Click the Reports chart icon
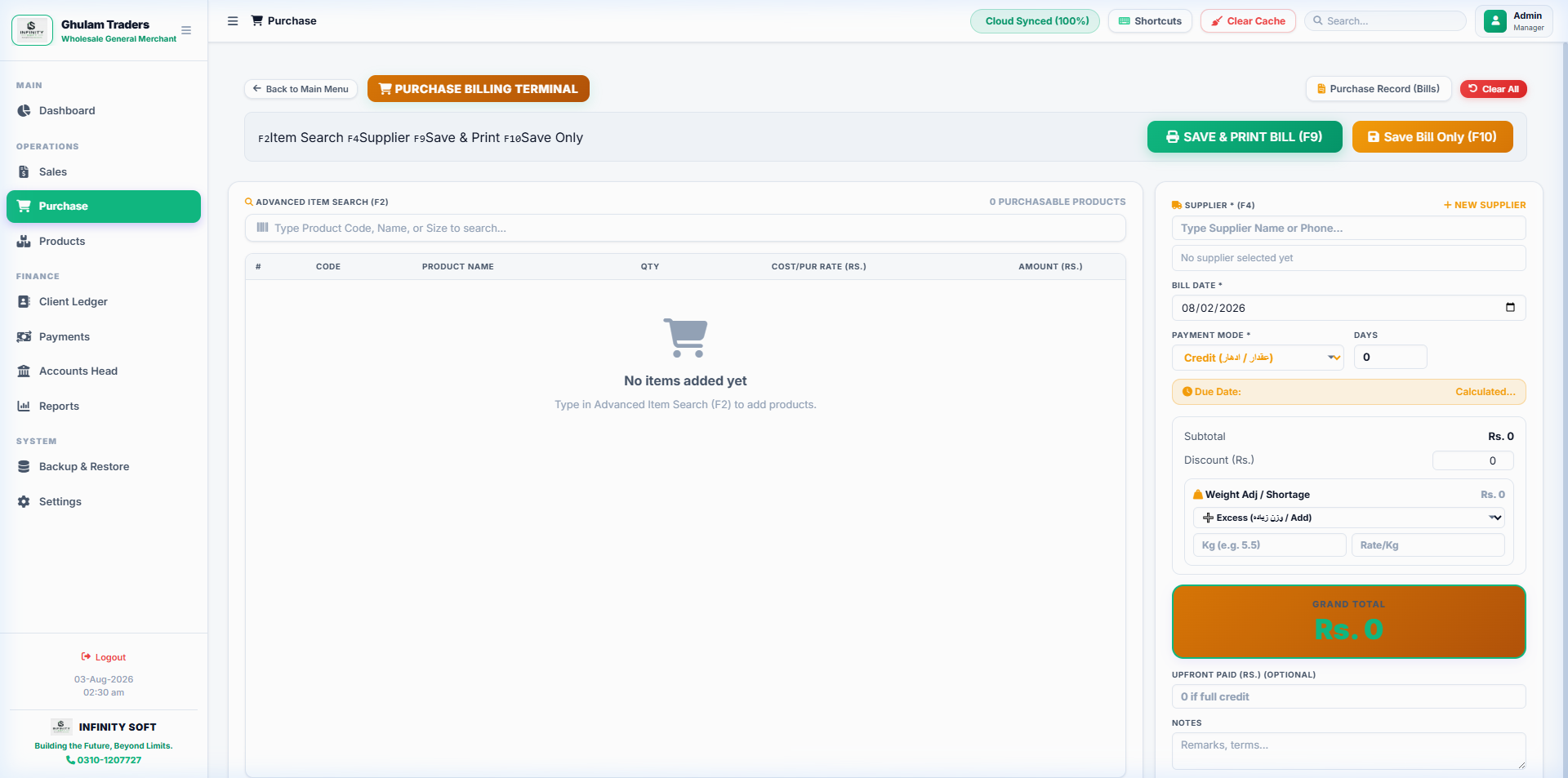Image resolution: width=1568 pixels, height=778 pixels. tap(24, 407)
